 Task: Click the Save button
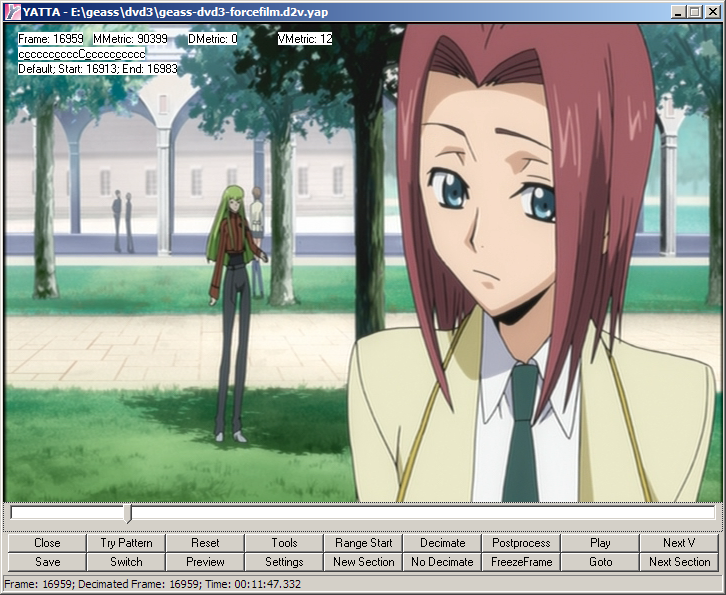pos(47,562)
